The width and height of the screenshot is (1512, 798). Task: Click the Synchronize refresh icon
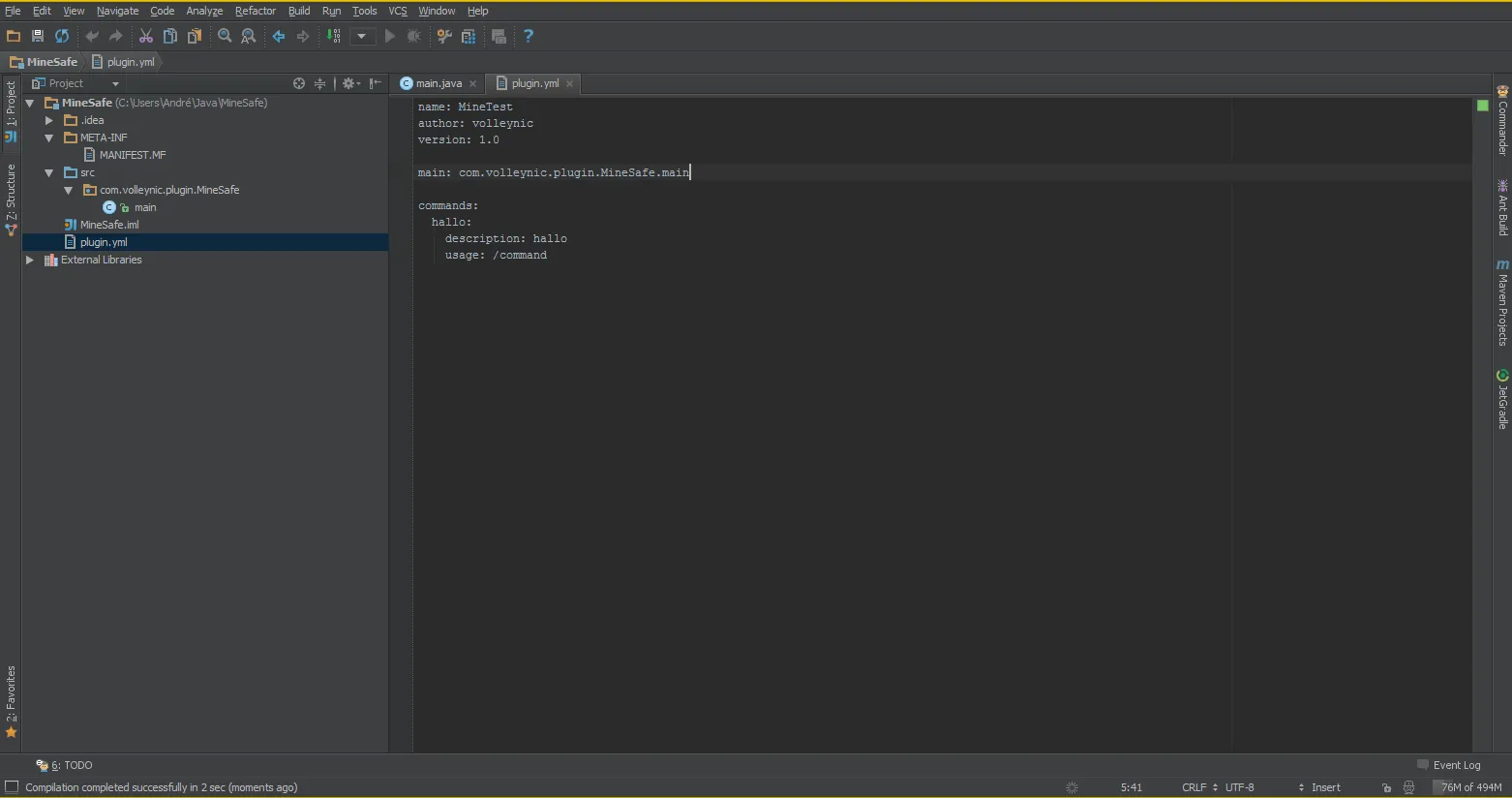click(x=62, y=36)
